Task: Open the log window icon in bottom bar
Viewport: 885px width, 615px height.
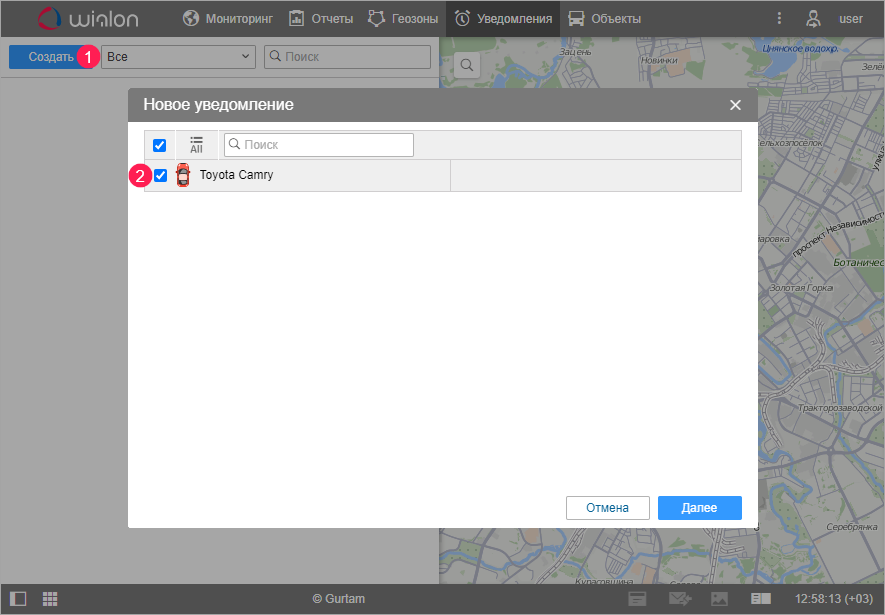Action: 637,599
